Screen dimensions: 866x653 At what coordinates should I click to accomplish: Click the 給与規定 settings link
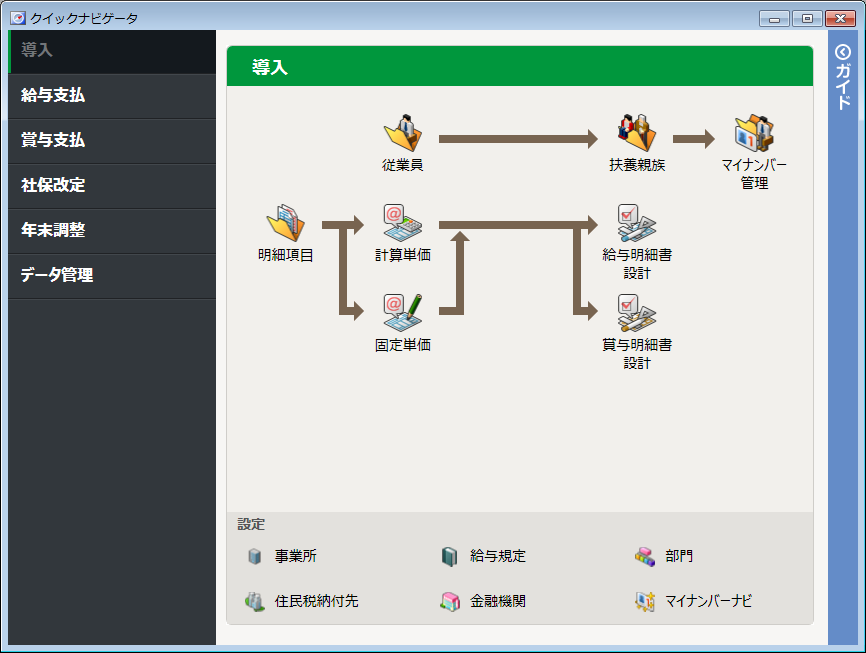point(498,556)
